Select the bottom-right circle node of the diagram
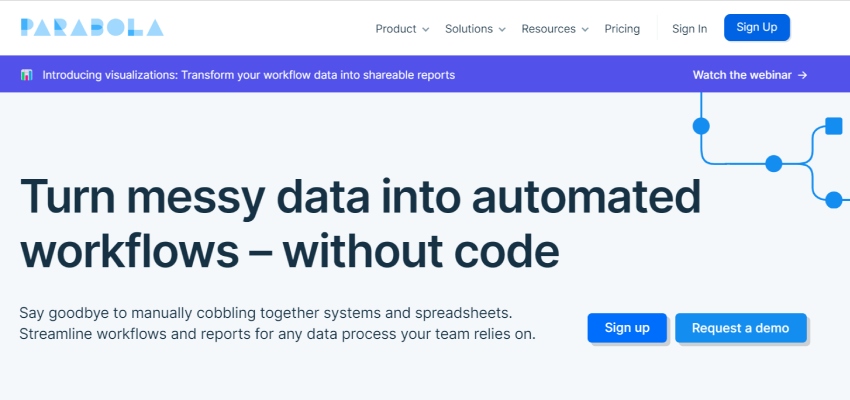This screenshot has height=400, width=850. 833,200
